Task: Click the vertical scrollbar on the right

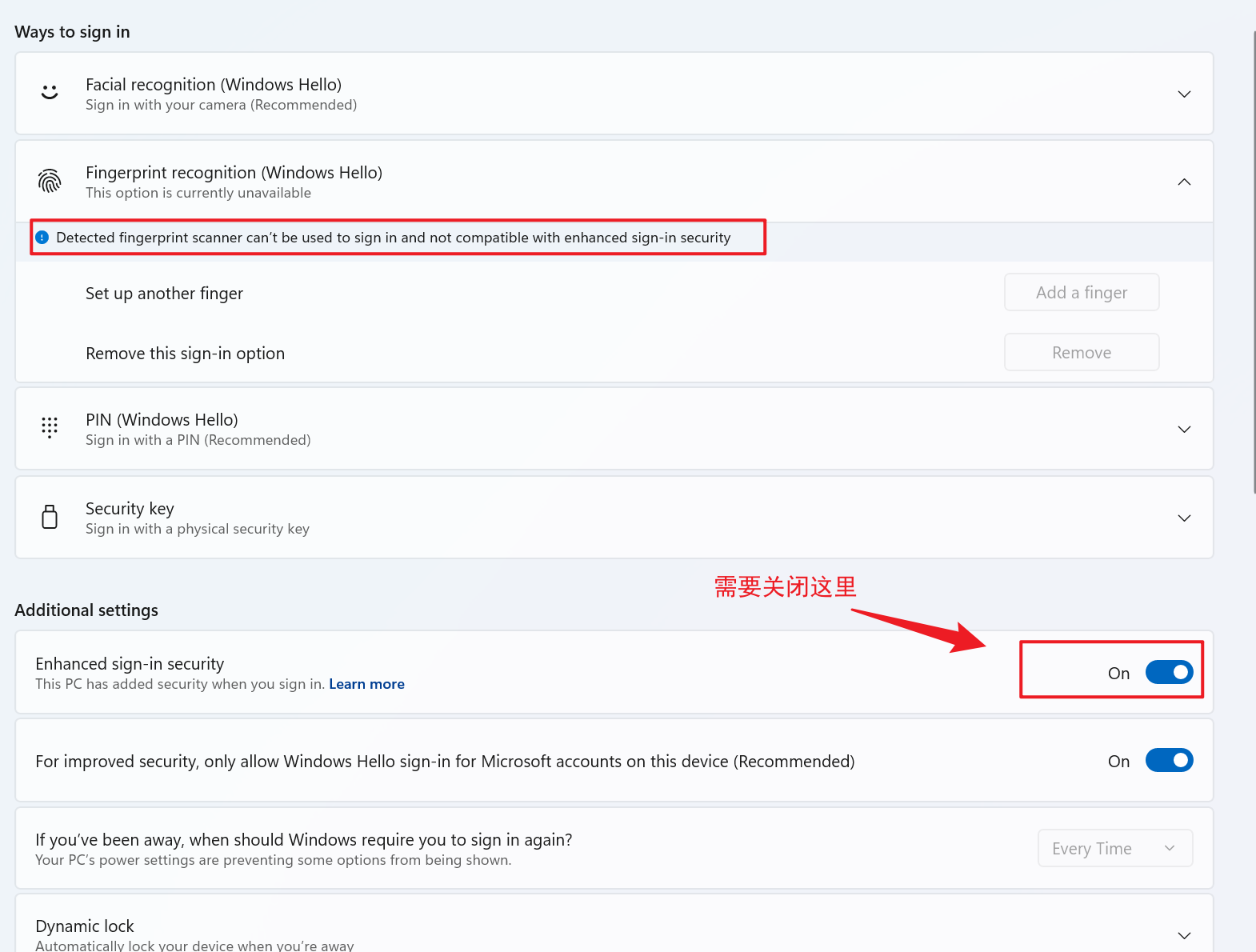Action: click(1254, 264)
